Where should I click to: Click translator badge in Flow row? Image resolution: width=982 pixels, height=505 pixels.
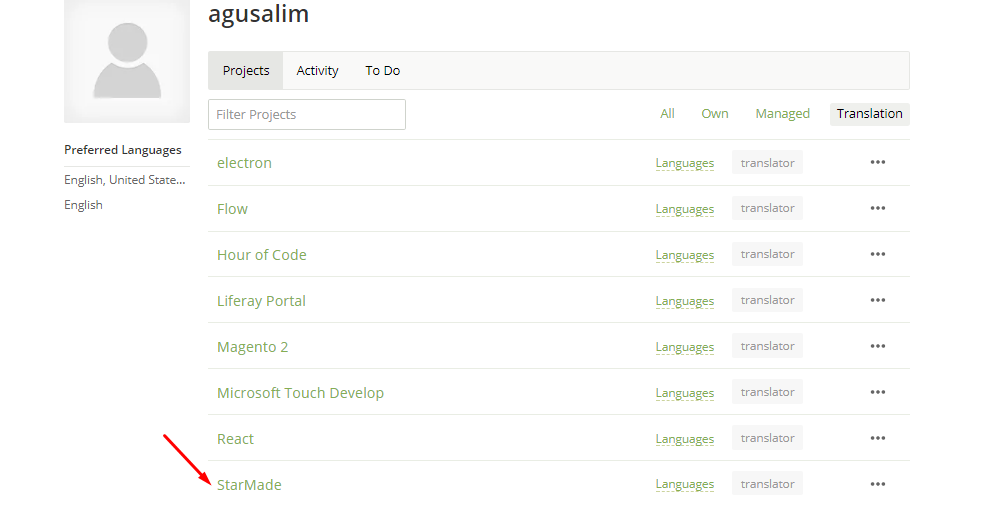point(767,208)
